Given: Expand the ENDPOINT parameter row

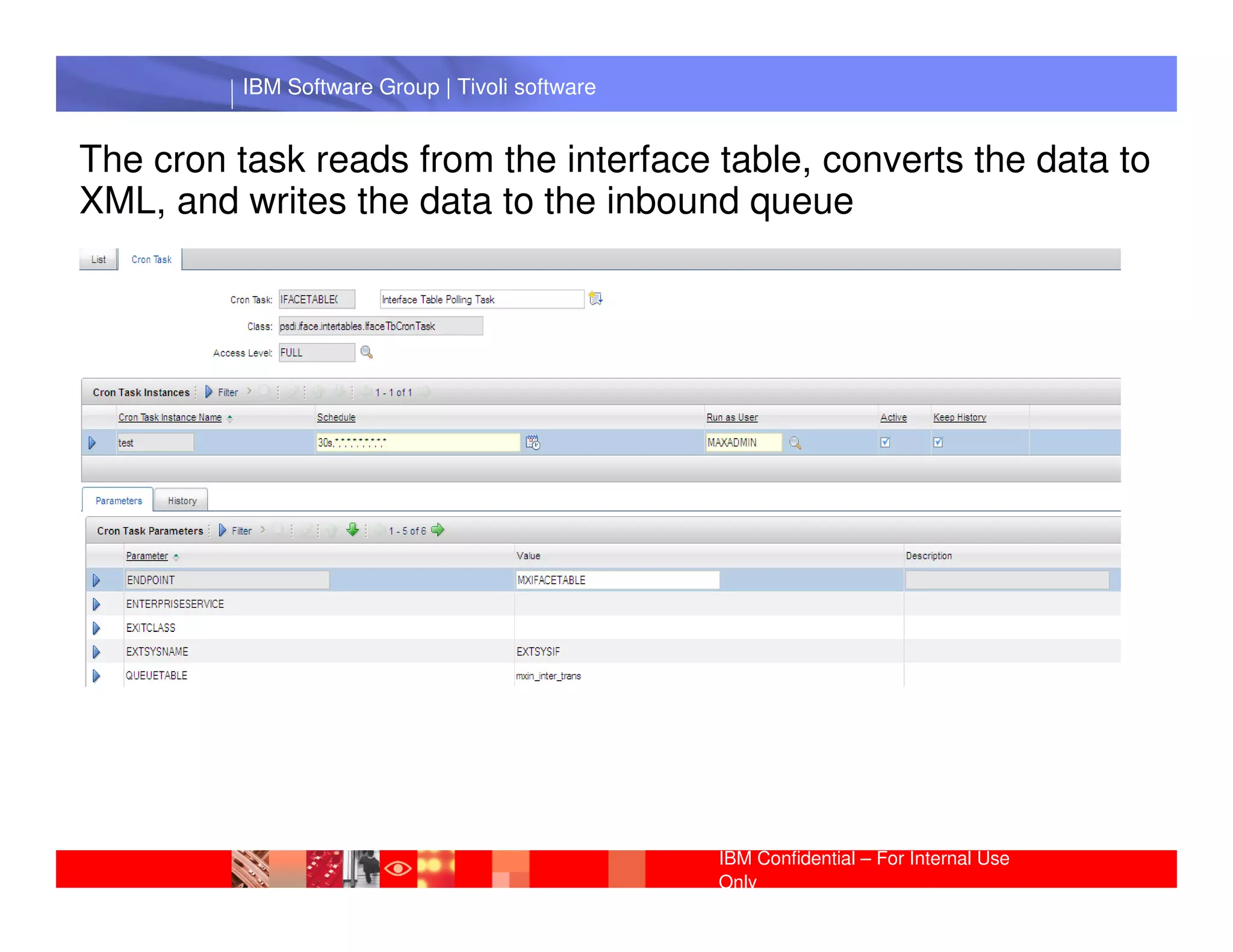Looking at the screenshot, I should pos(96,580).
